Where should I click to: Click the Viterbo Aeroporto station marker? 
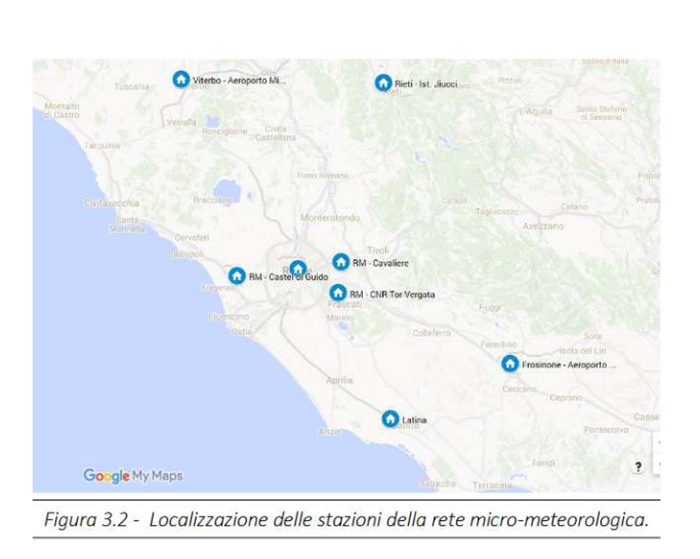click(x=181, y=79)
